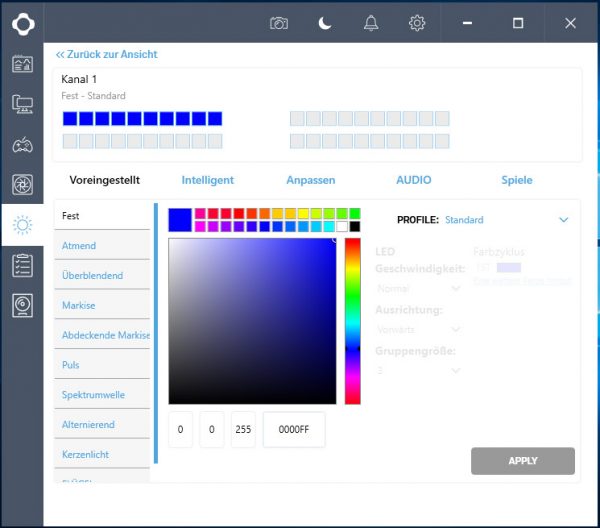Screen dimensions: 600x528
Task: Go back via Zurück zur Ansicht link
Action: click(106, 54)
